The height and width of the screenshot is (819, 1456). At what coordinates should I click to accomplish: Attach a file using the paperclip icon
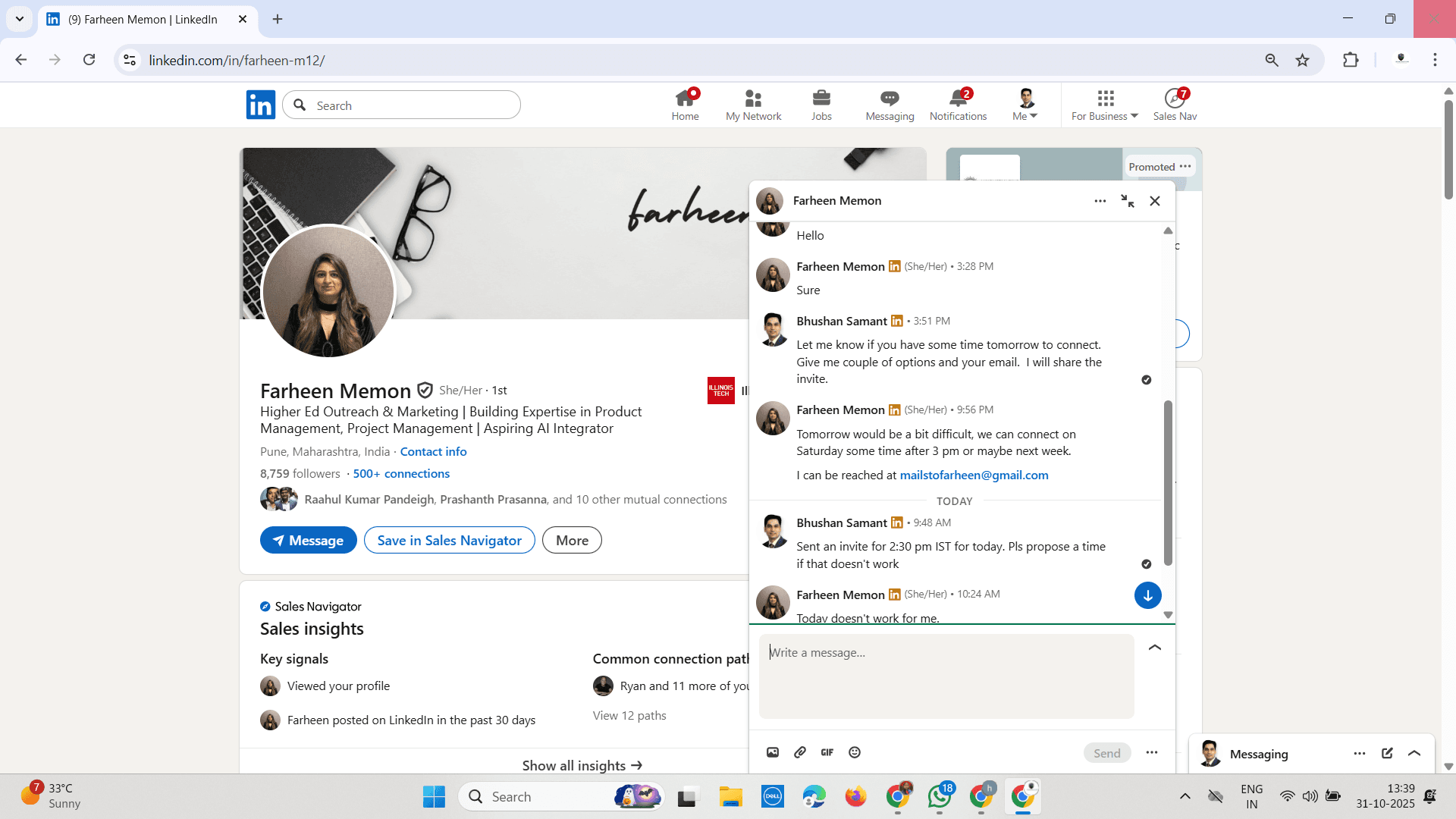click(800, 752)
